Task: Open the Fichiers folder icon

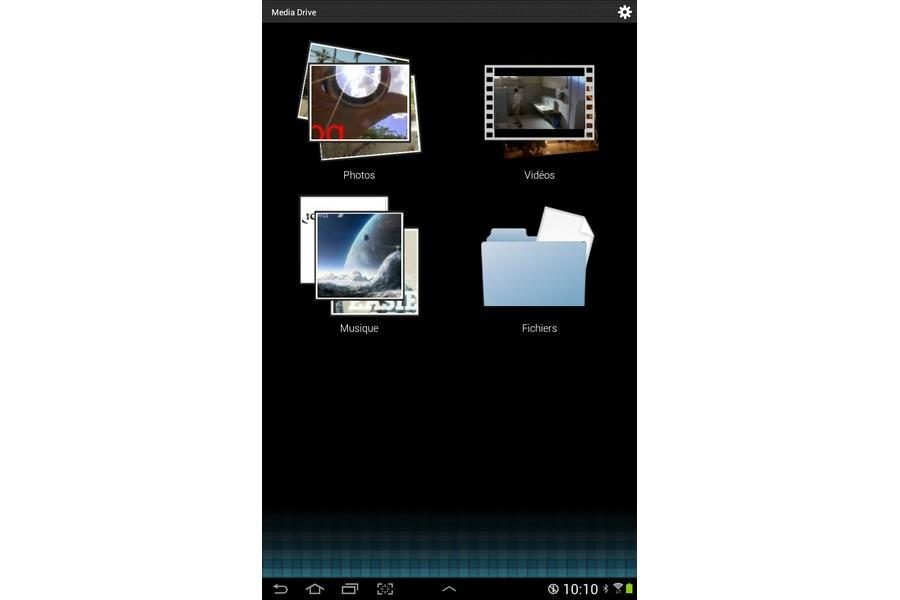Action: (x=538, y=257)
